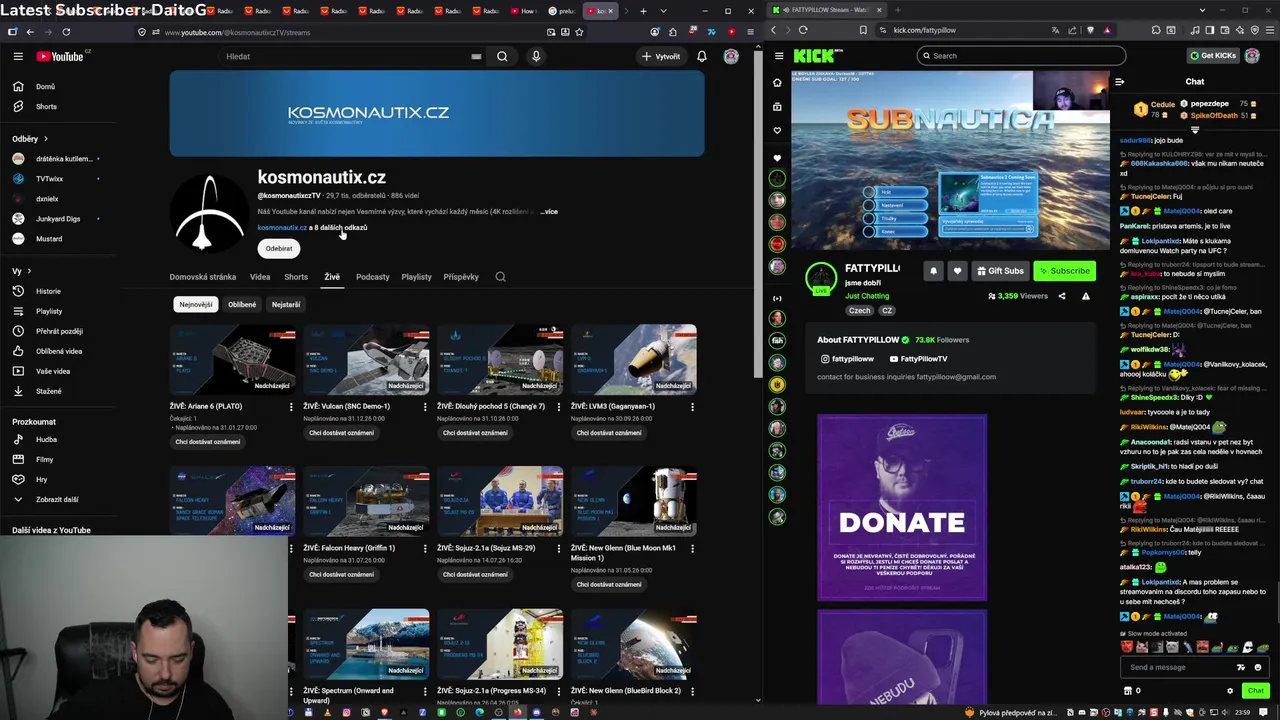The image size is (1280, 720).
Task: Open a new tab in the YouTube browser
Action: pyautogui.click(x=643, y=11)
